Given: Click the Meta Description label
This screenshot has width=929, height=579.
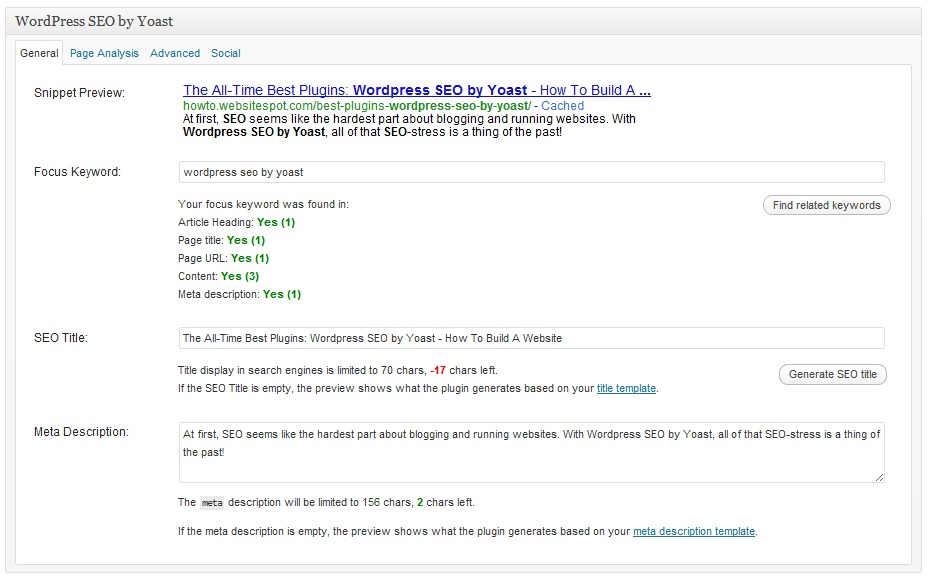Looking at the screenshot, I should pos(81,432).
